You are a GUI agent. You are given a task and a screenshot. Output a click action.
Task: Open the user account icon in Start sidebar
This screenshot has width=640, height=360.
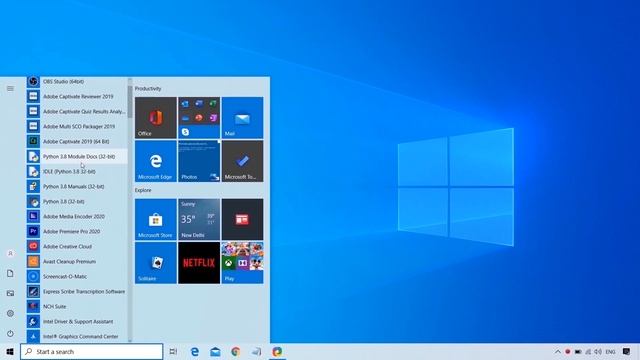10,253
